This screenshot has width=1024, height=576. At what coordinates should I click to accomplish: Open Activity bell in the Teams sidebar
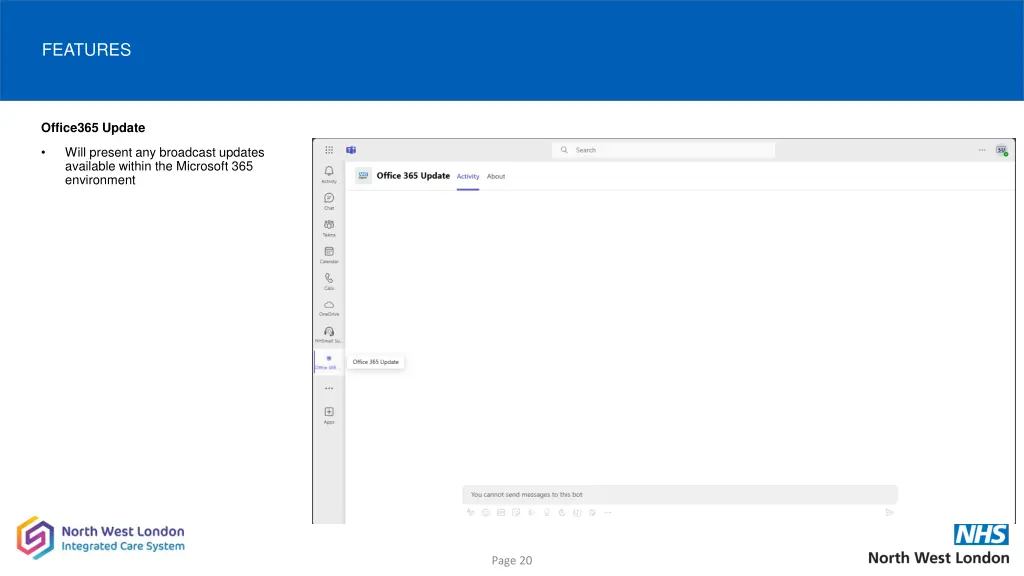(x=329, y=174)
